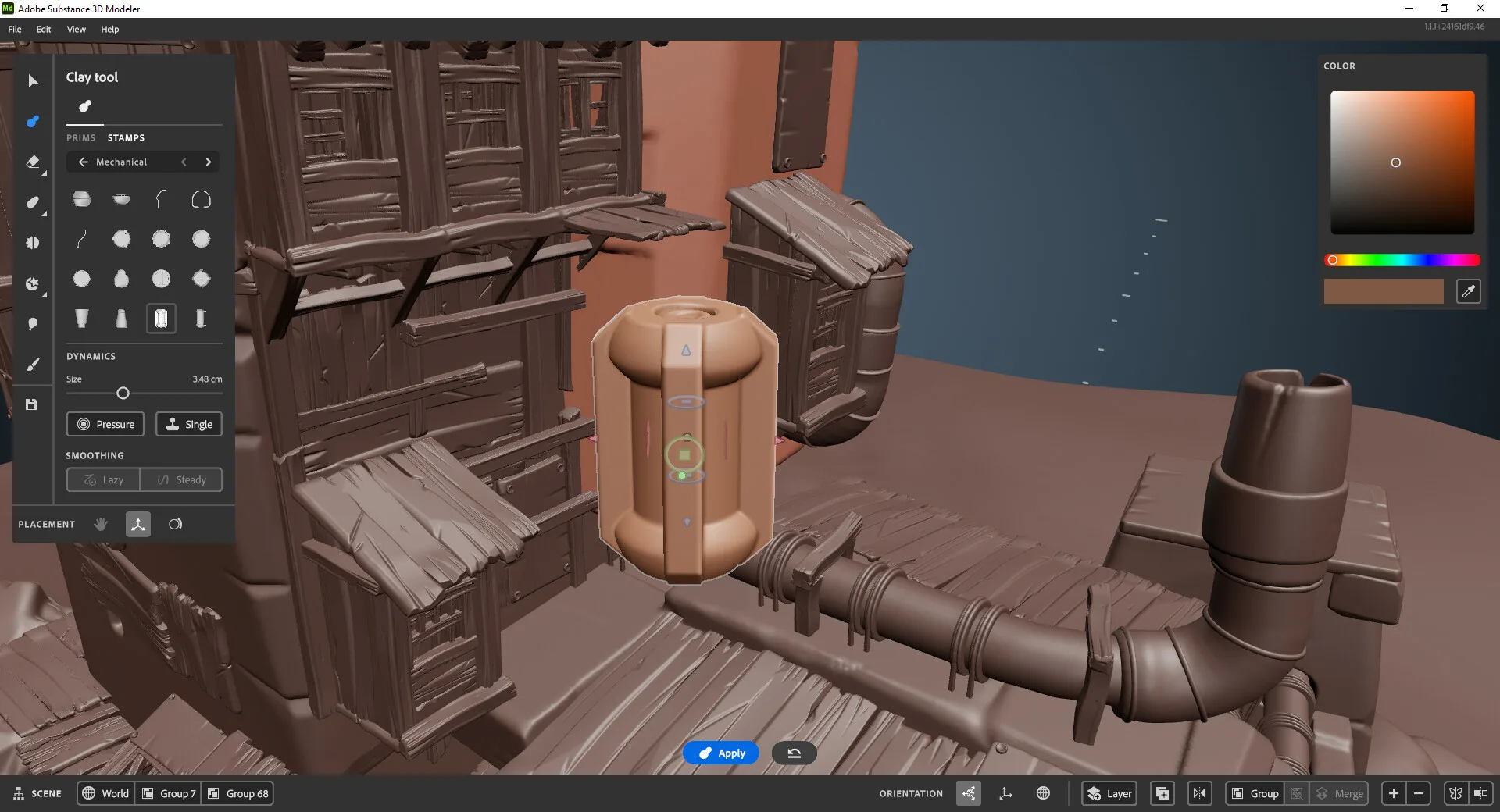Viewport: 1500px width, 812px height.
Task: Click the globe orientation icon in bottom bar
Action: tap(1044, 793)
